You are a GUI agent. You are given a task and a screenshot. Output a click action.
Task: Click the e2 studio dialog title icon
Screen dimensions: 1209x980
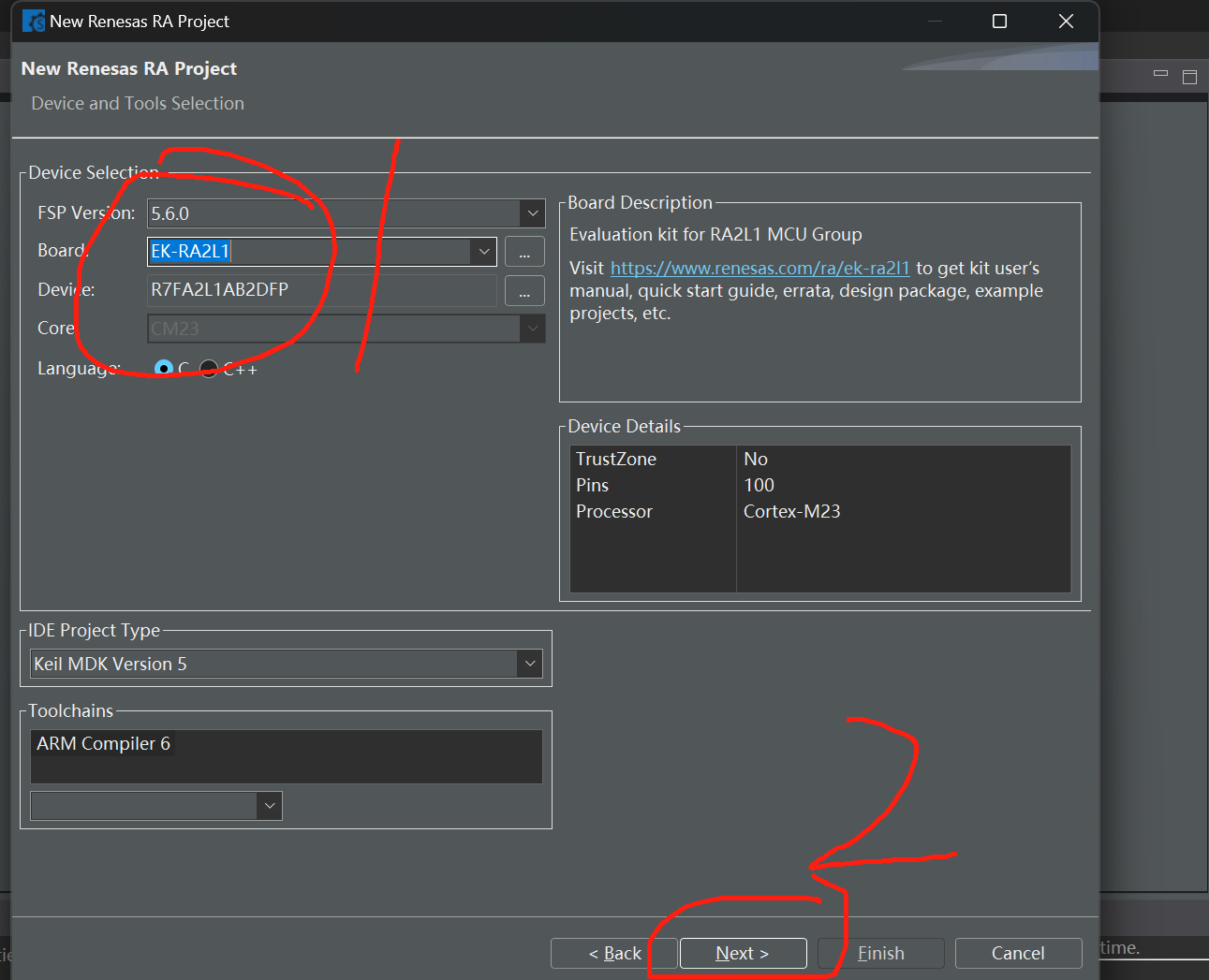[x=34, y=21]
